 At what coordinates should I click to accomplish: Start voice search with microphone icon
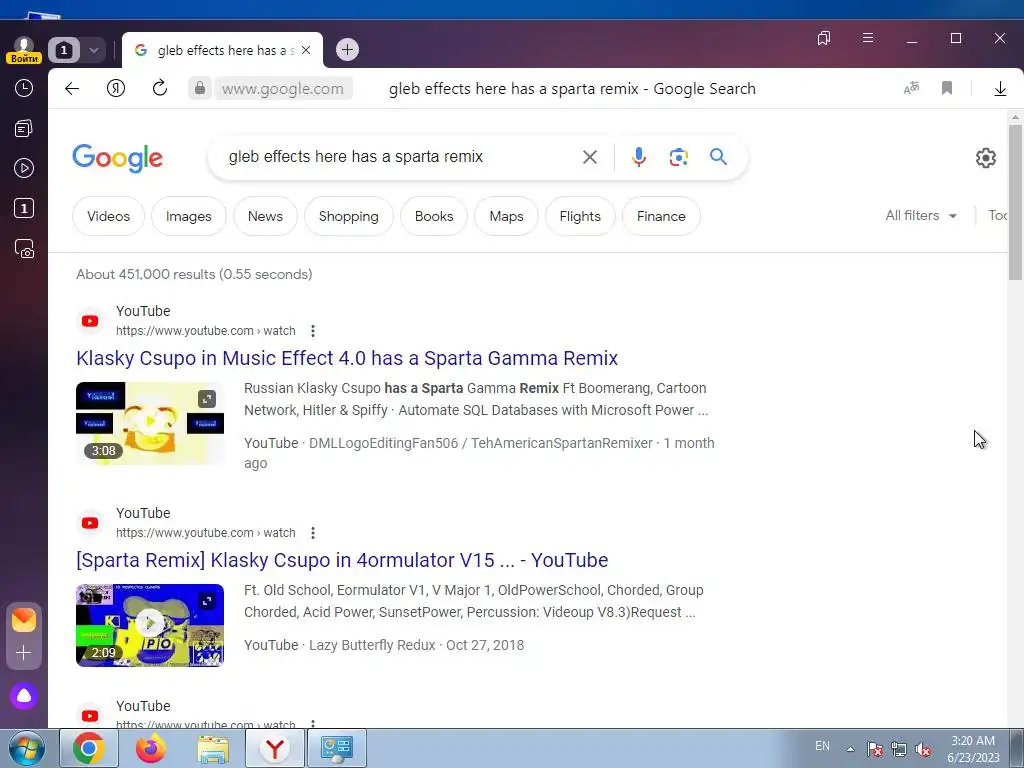pyautogui.click(x=639, y=157)
